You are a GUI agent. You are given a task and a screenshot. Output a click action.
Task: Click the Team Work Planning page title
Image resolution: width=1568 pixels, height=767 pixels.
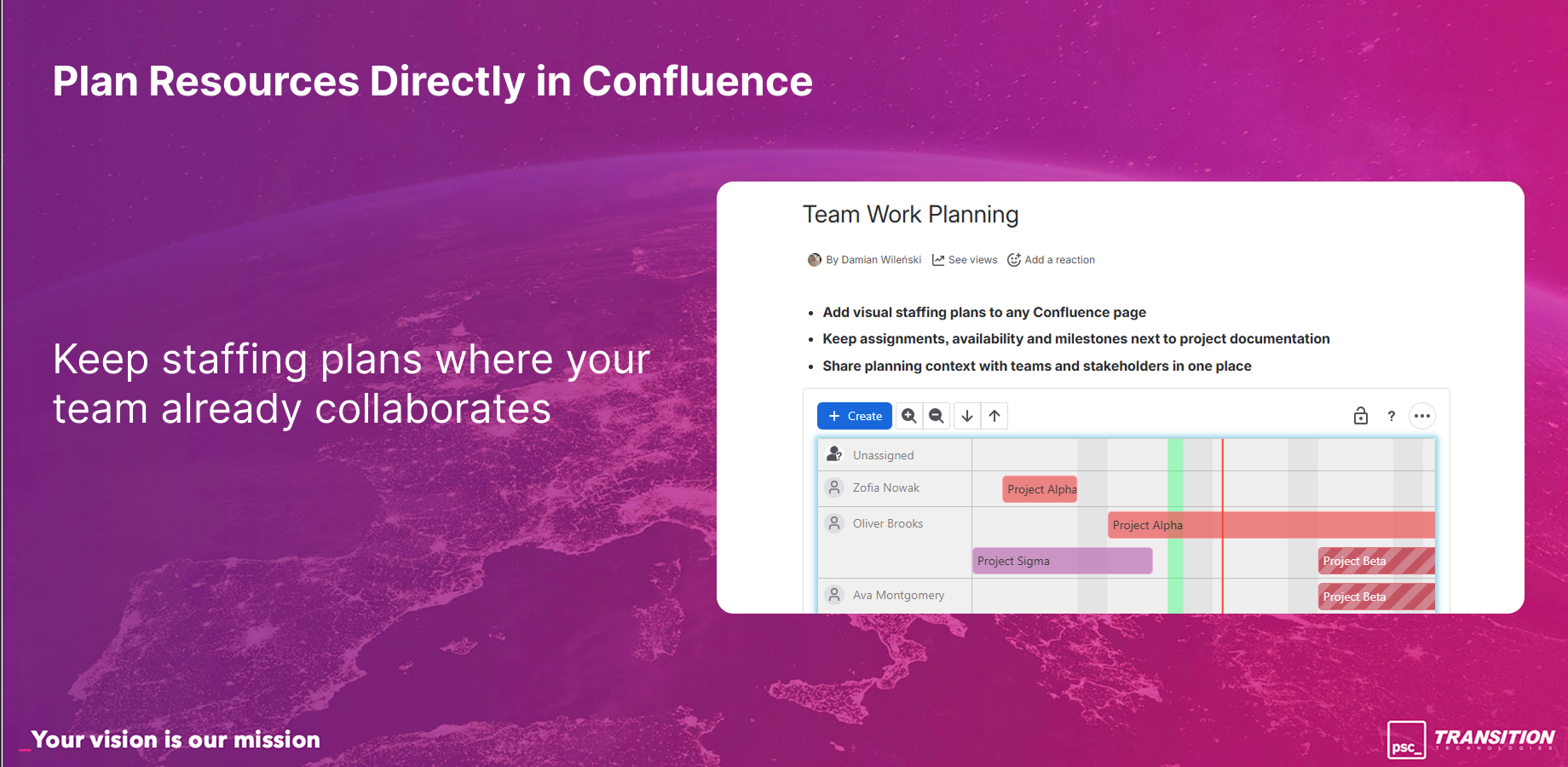(911, 215)
